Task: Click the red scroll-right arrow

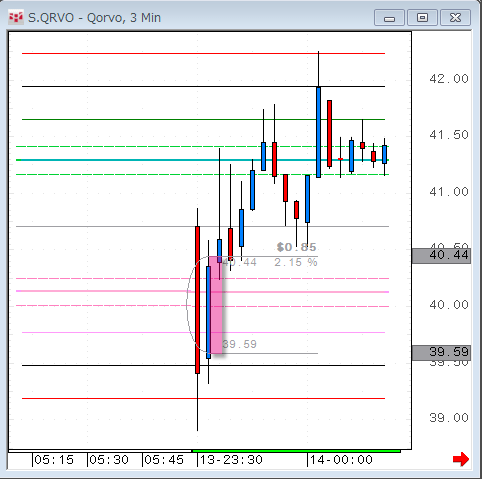Action: (x=461, y=460)
